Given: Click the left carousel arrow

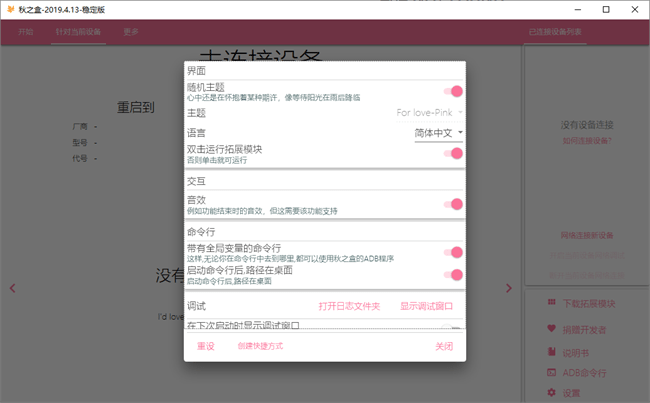Looking at the screenshot, I should click(12, 289).
